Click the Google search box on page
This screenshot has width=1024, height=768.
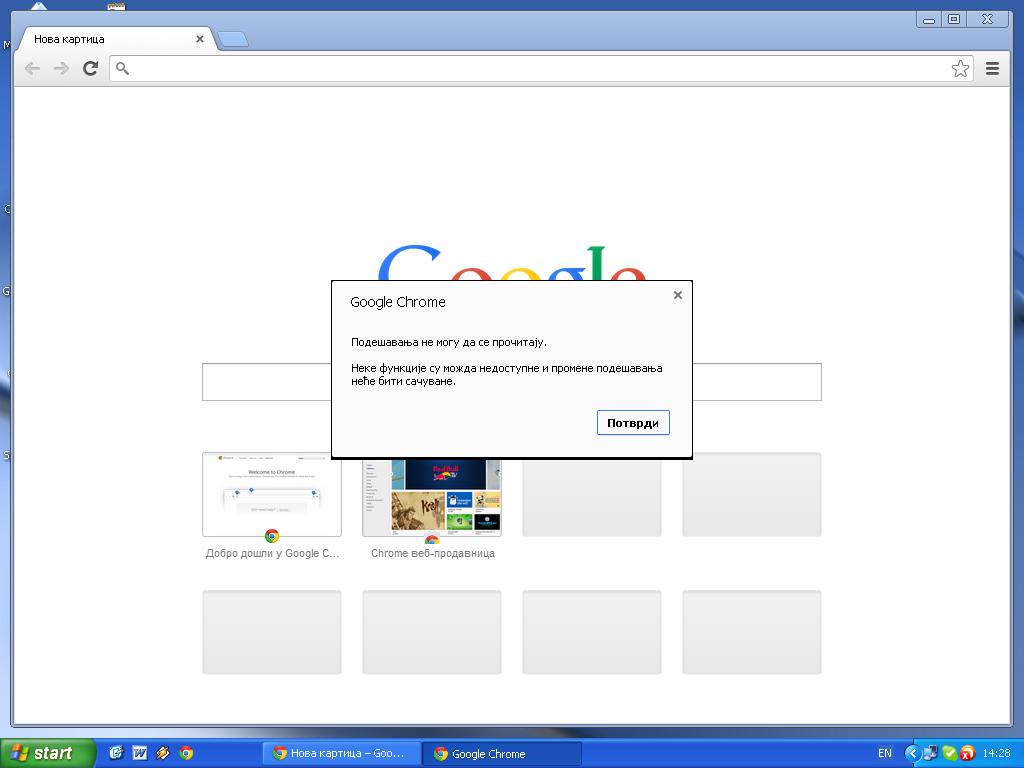coord(511,382)
